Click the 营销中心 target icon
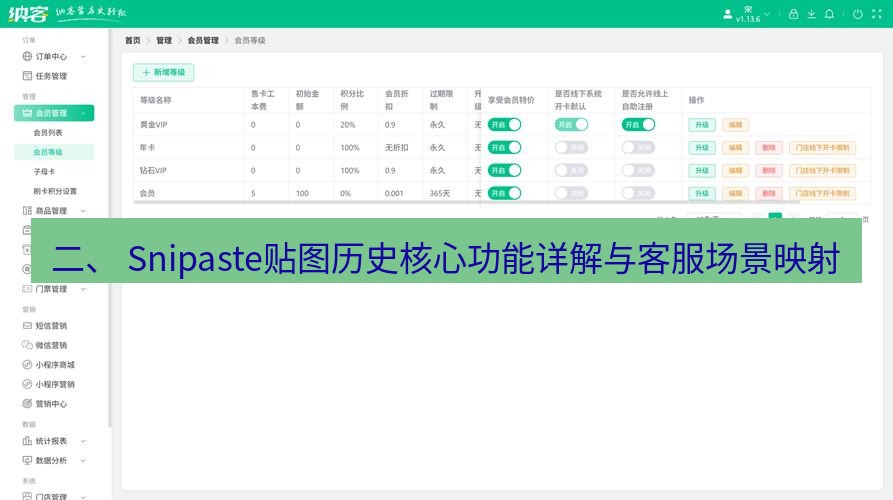 click(x=27, y=404)
